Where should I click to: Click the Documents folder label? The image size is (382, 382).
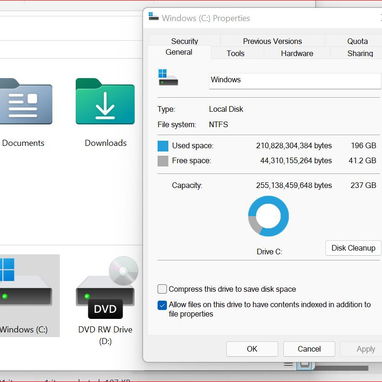[23, 143]
